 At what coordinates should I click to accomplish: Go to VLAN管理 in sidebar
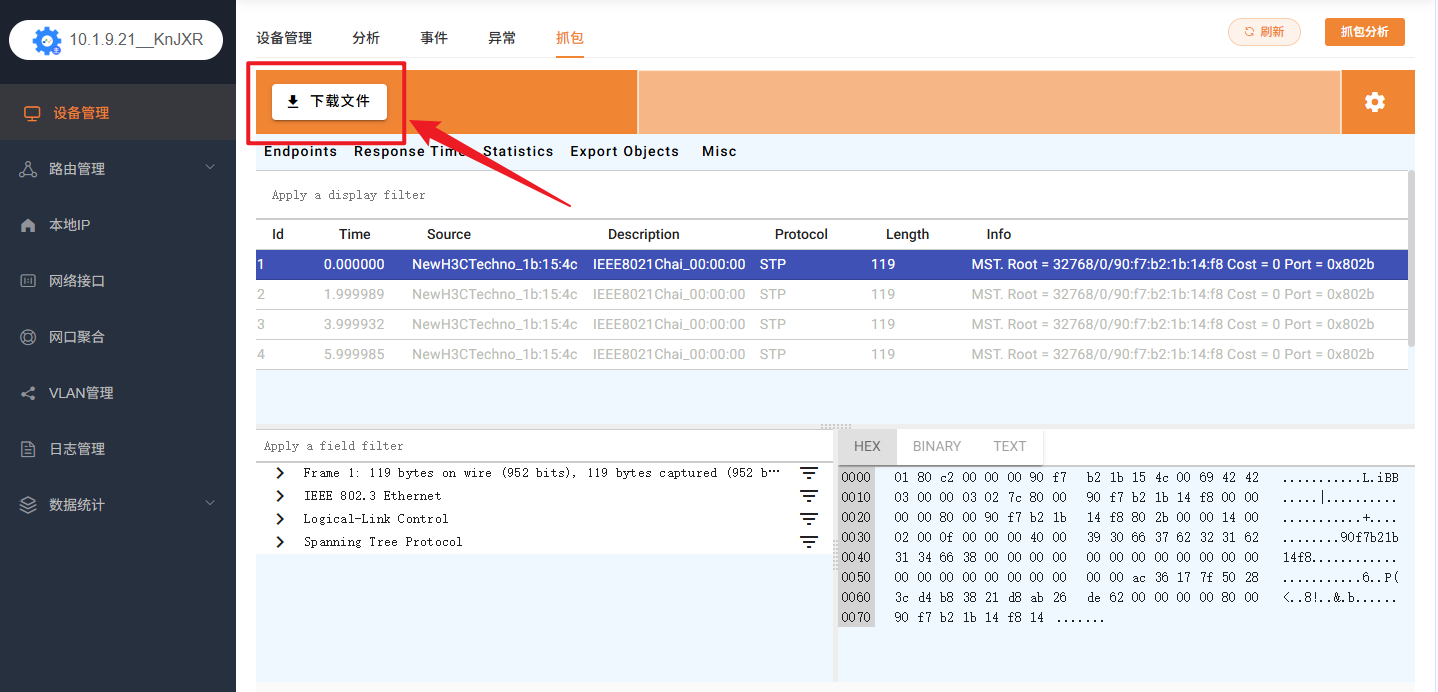pos(81,393)
